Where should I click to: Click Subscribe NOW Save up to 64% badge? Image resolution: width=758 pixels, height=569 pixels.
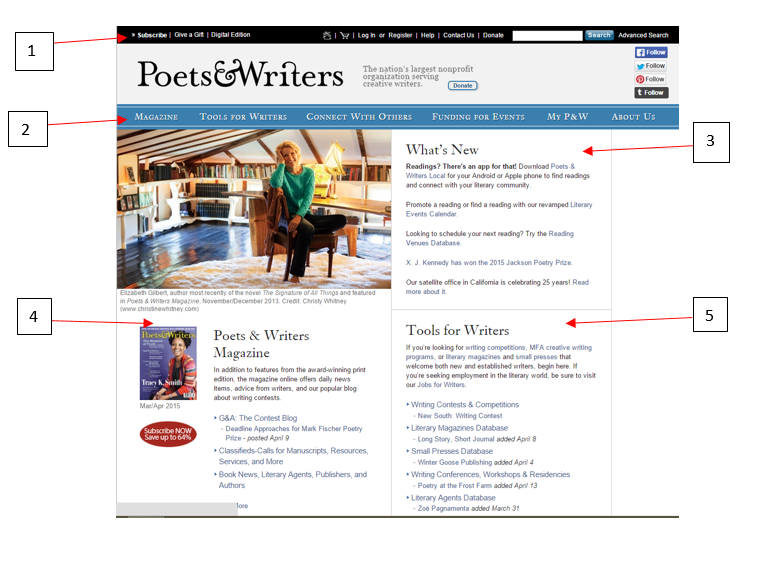point(168,434)
